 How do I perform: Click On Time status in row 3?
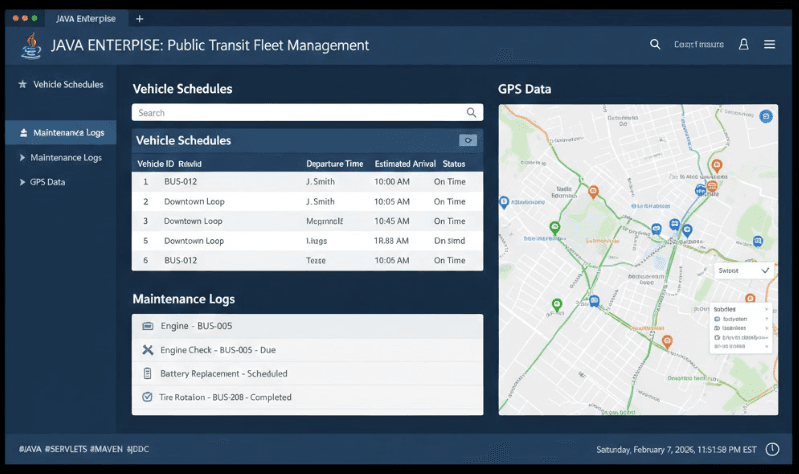point(449,221)
